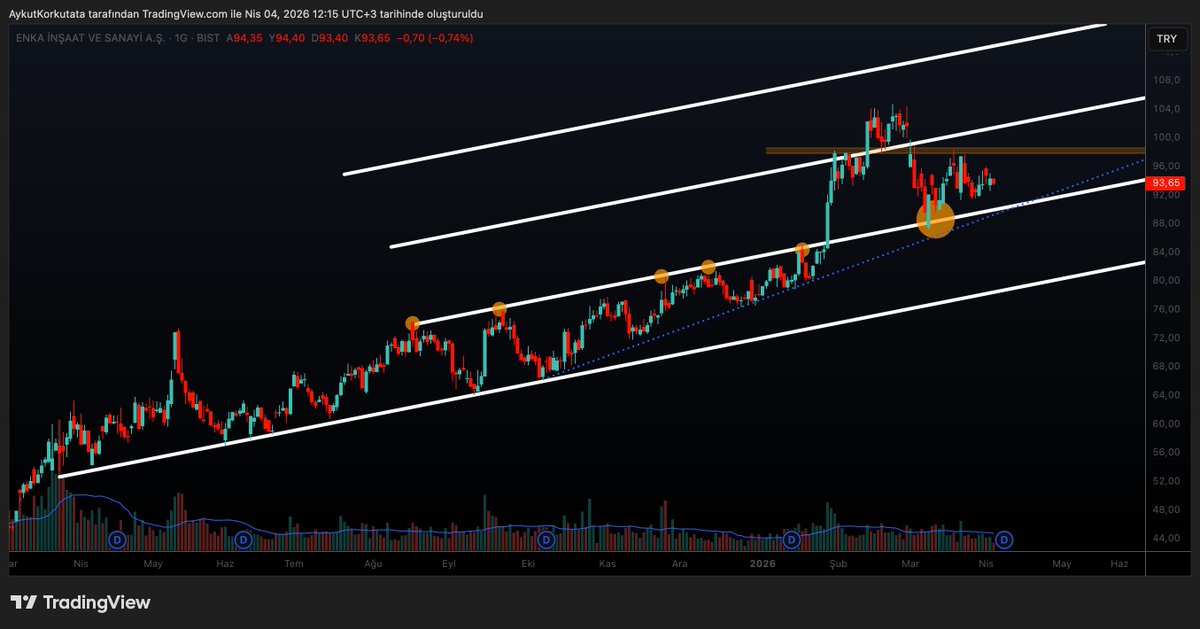Click the 60,0 price axis label
This screenshot has height=629, width=1200.
(x=1167, y=423)
